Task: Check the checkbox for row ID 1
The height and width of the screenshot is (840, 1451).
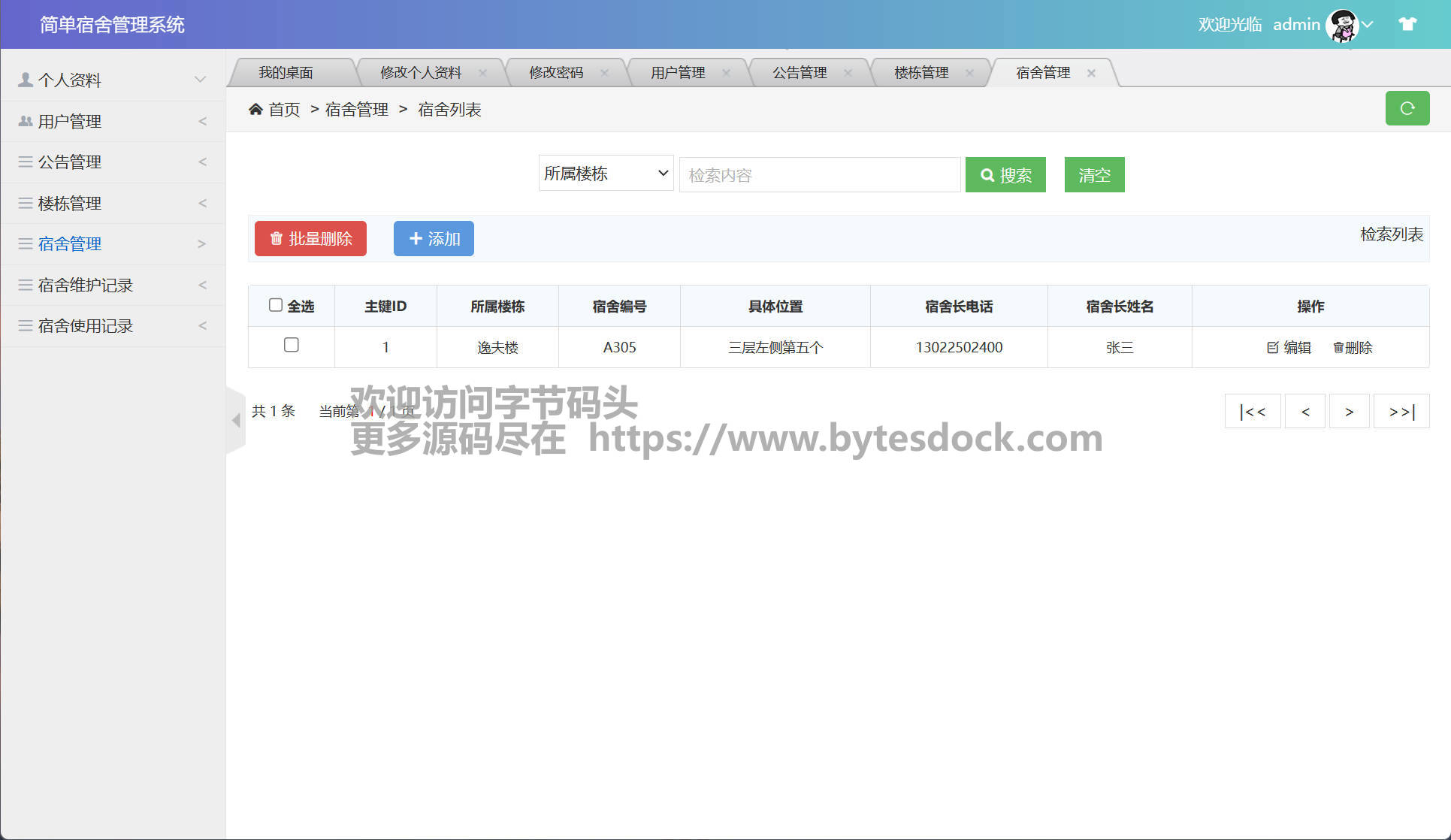Action: coord(292,345)
